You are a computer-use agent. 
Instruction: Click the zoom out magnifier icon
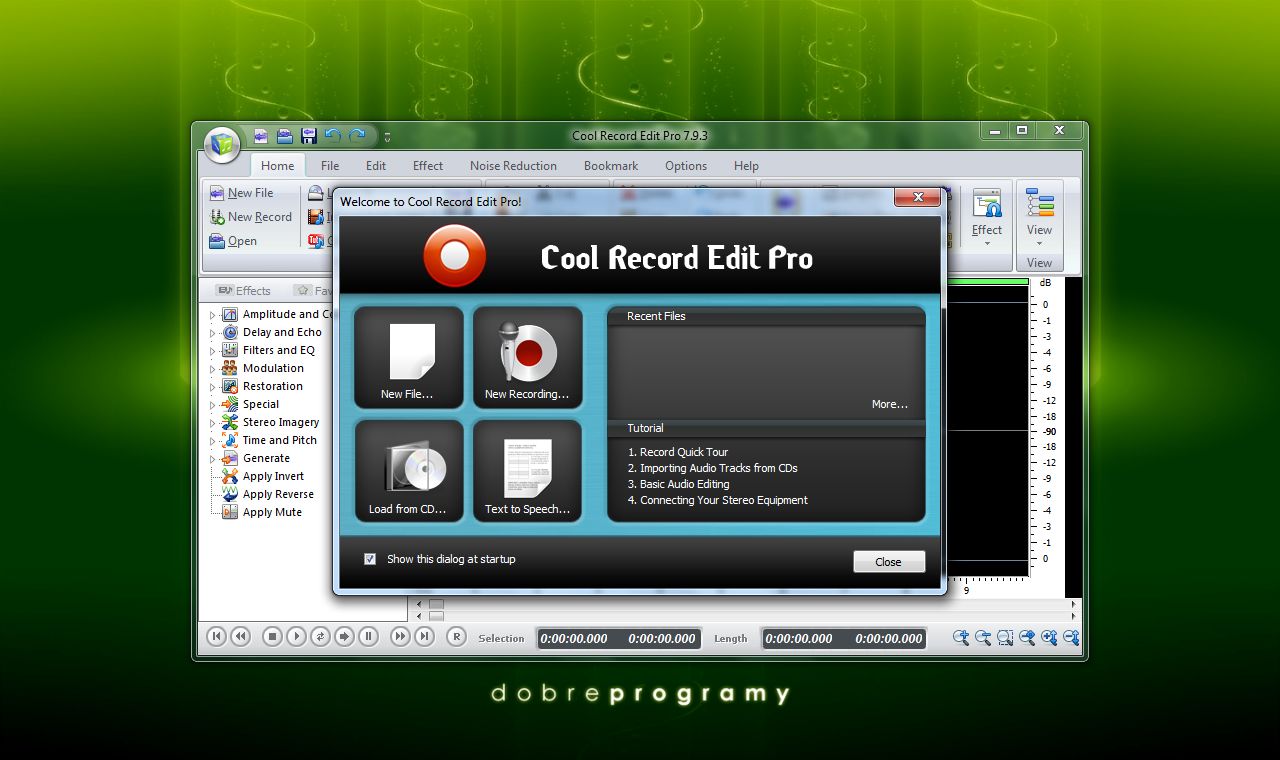pyautogui.click(x=983, y=637)
